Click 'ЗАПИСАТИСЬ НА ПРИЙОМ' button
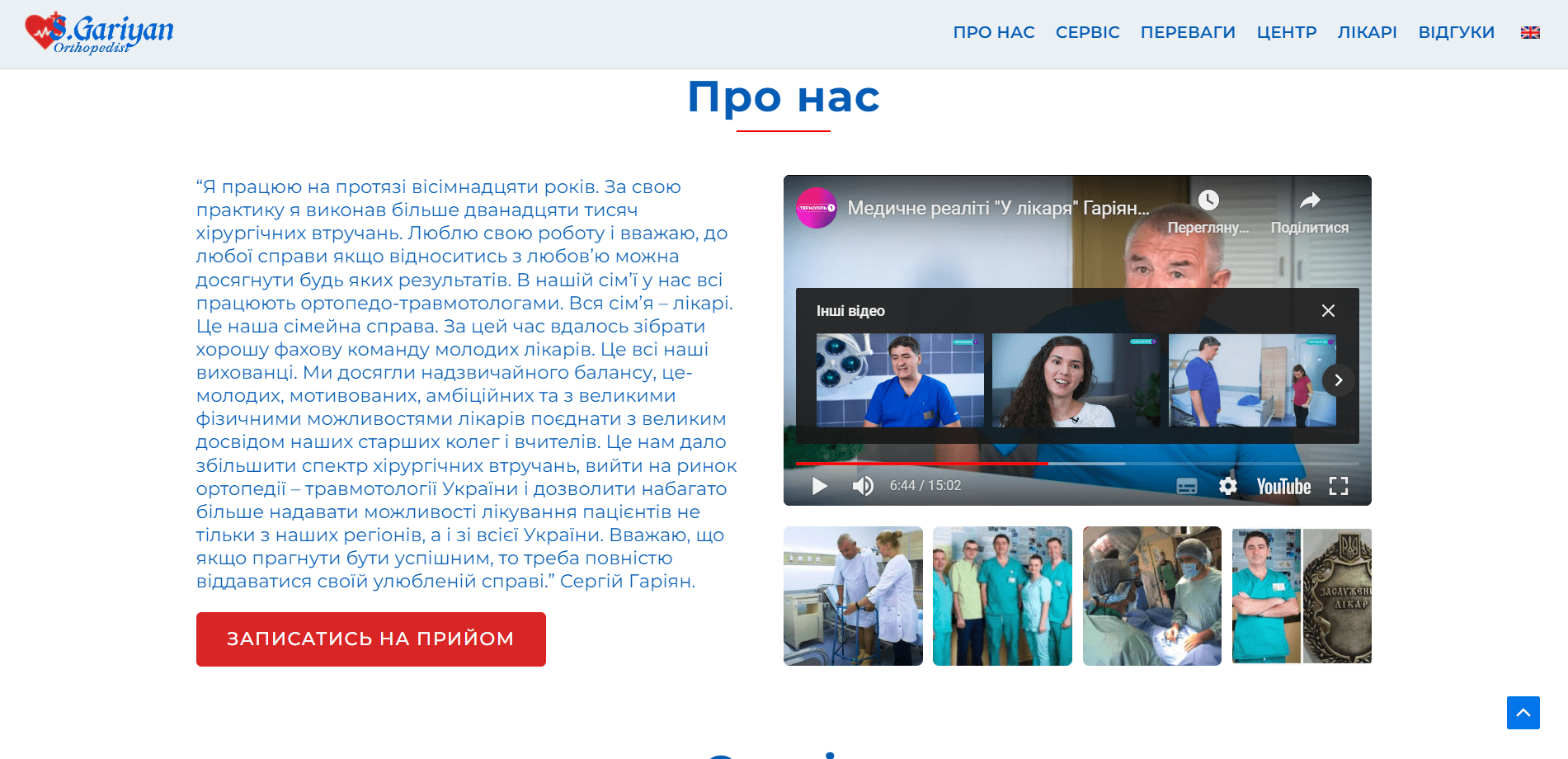 (x=370, y=639)
